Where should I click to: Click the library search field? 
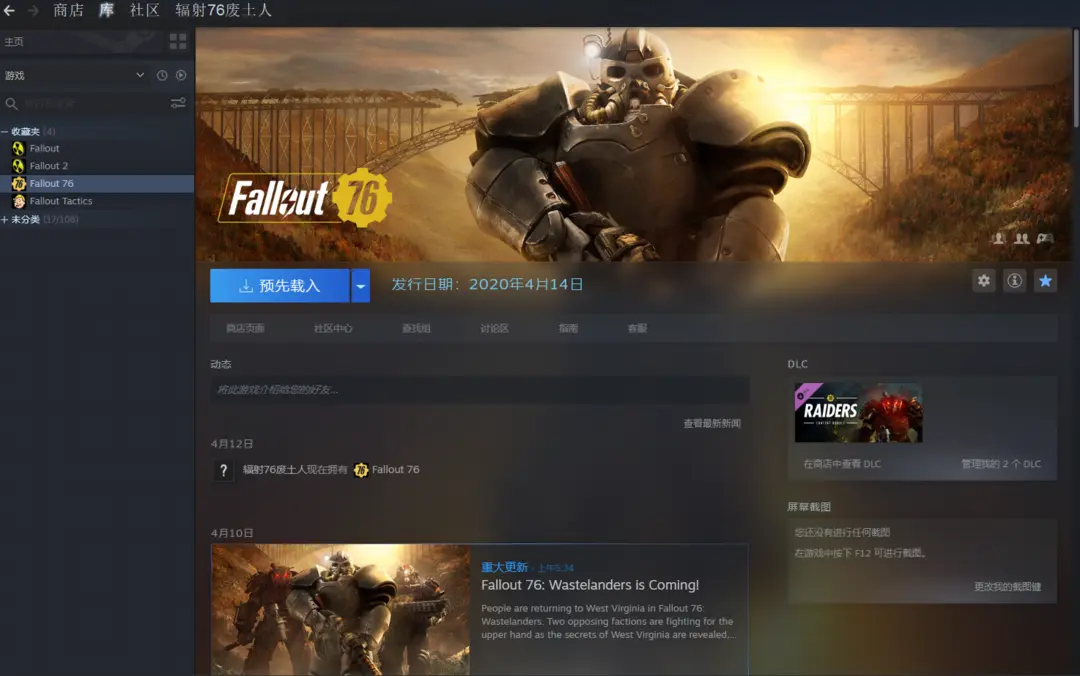pyautogui.click(x=86, y=103)
